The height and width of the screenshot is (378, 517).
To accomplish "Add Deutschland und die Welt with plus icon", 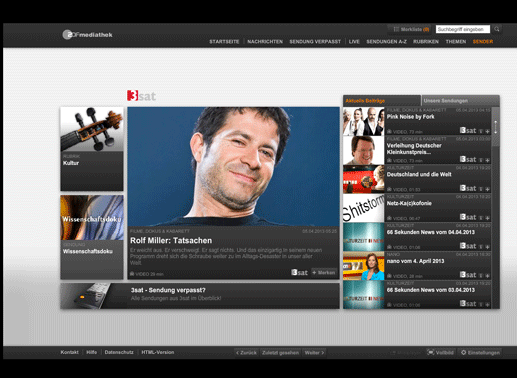I will (487, 189).
